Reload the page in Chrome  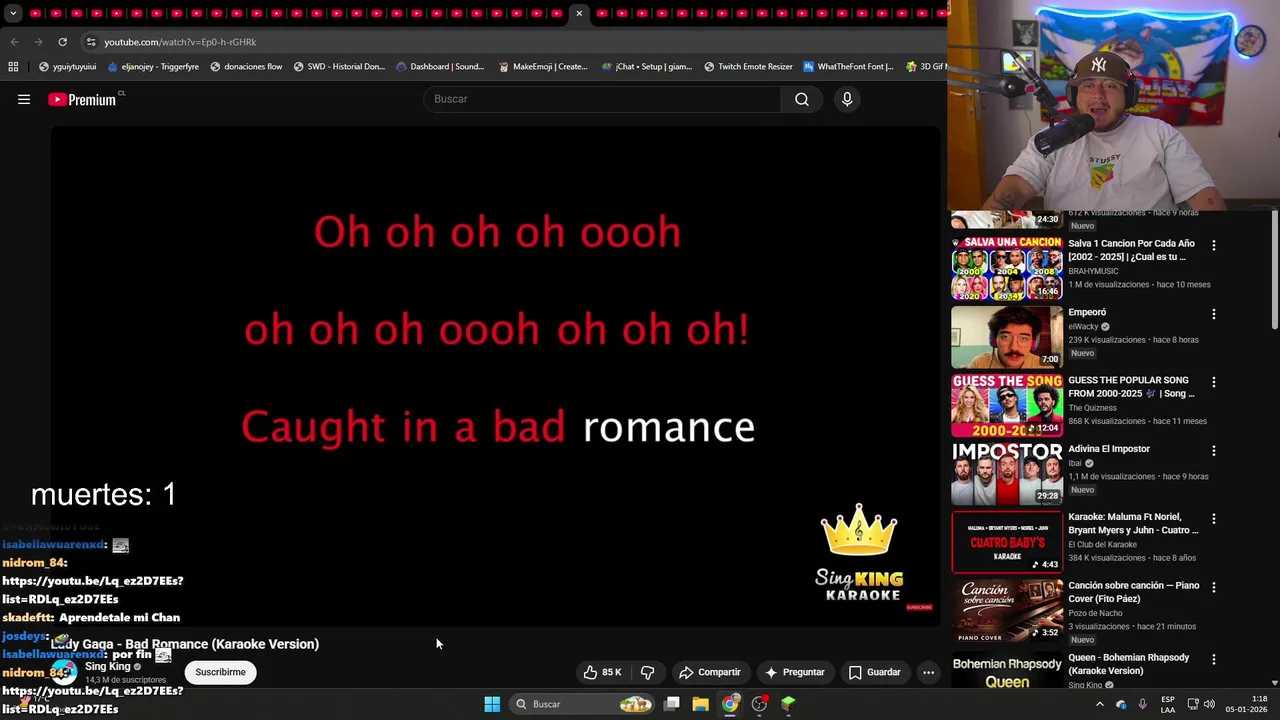62,42
